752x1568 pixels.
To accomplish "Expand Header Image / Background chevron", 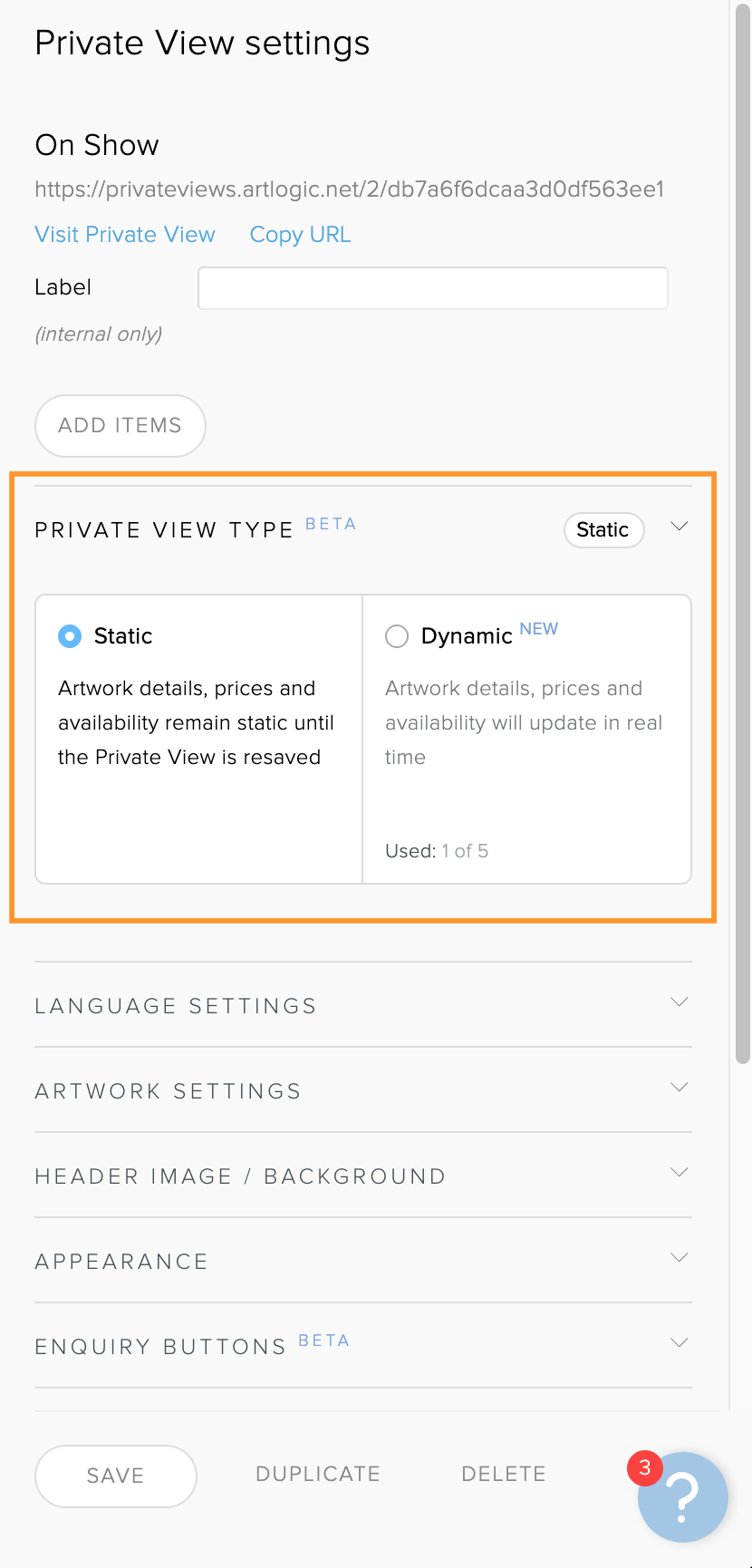I will (680, 1173).
